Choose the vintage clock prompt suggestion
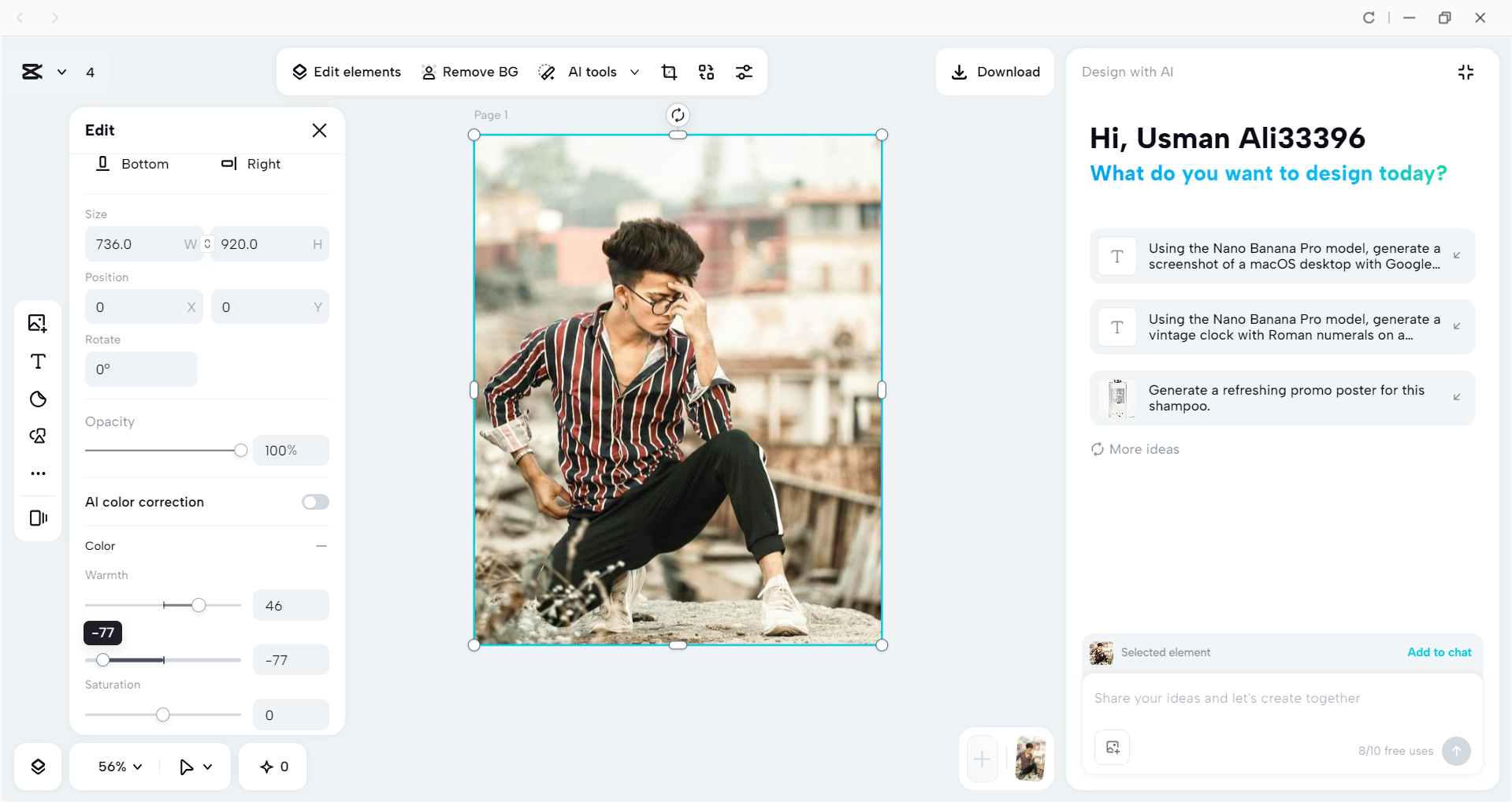The width and height of the screenshot is (1512, 802). 1282,327
